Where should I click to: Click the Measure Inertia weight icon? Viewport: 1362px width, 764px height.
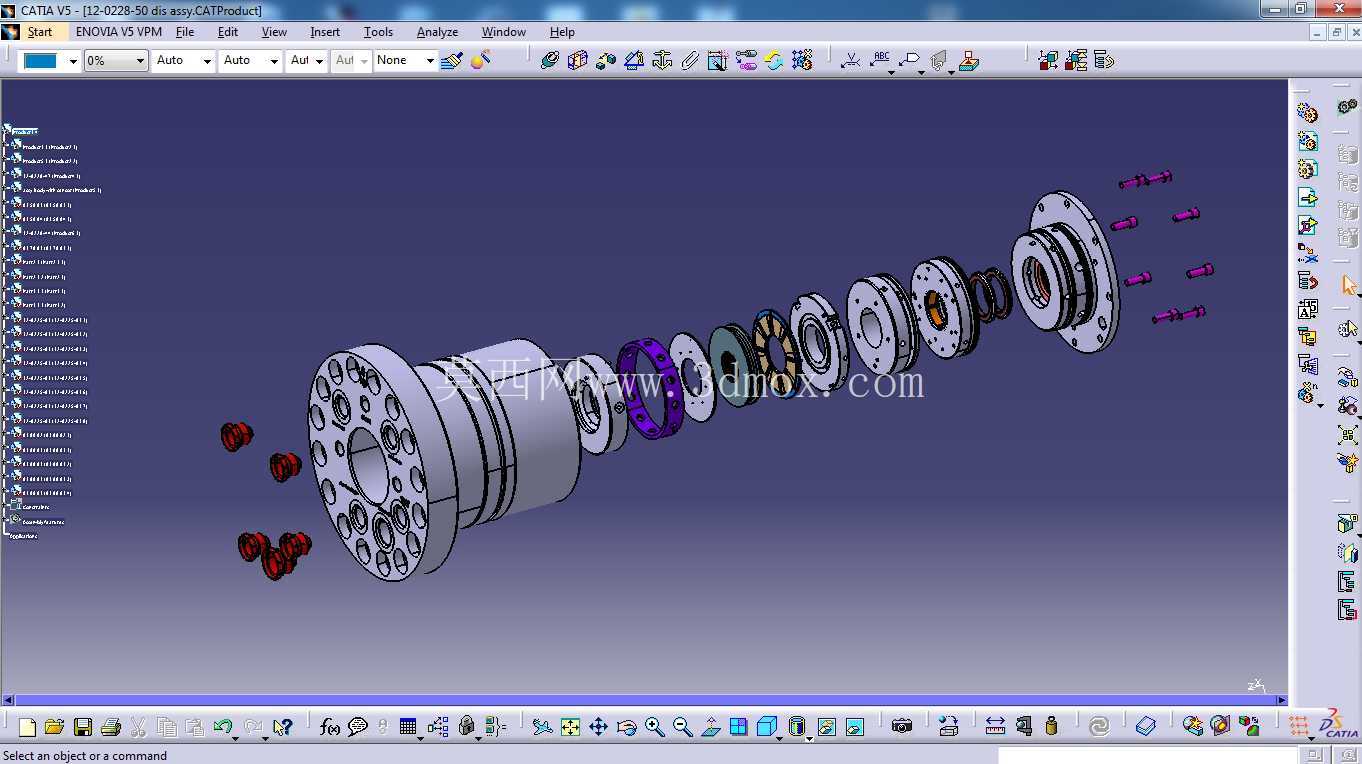tap(1051, 727)
